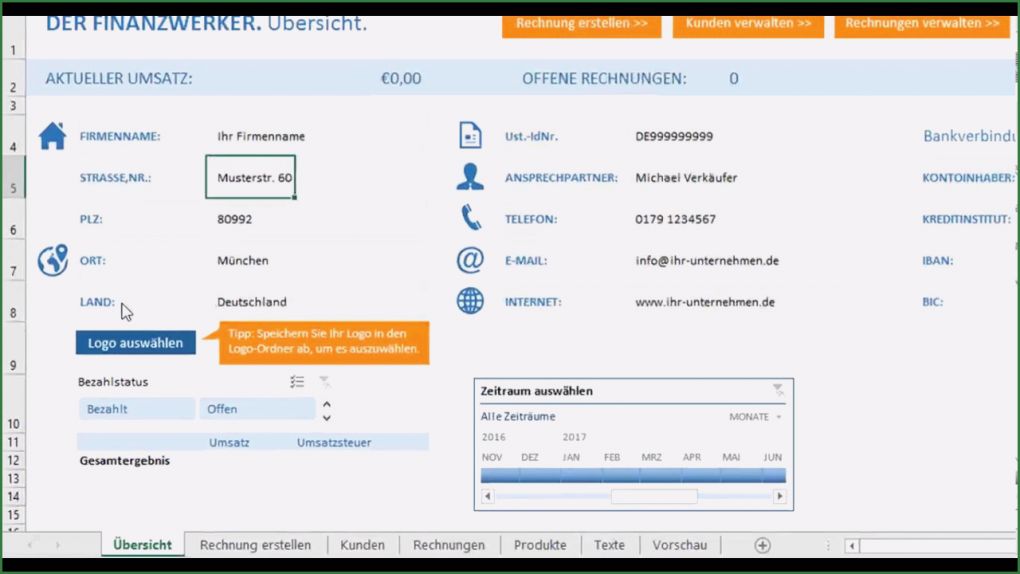Click the globe with location pin icon
This screenshot has width=1020, height=574.
[x=53, y=260]
